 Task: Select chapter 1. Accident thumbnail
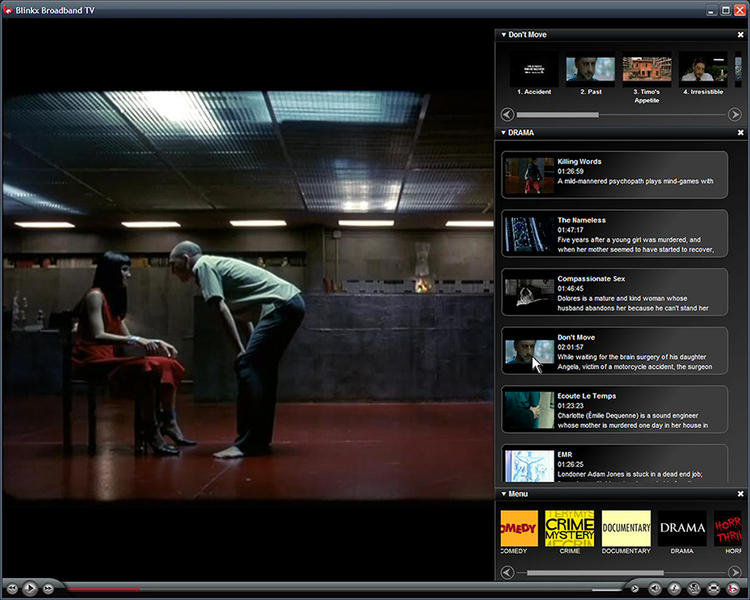(534, 69)
